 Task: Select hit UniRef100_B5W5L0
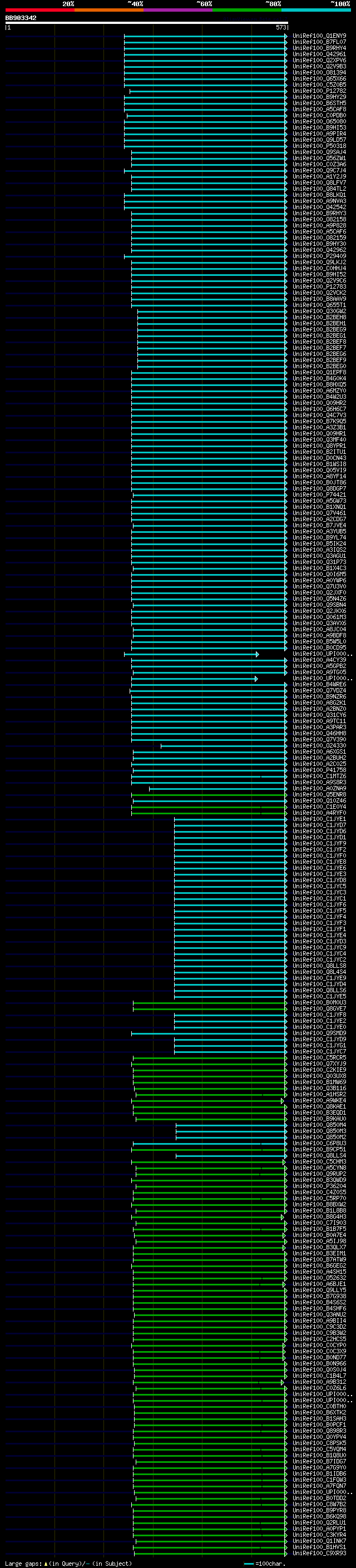point(319,641)
